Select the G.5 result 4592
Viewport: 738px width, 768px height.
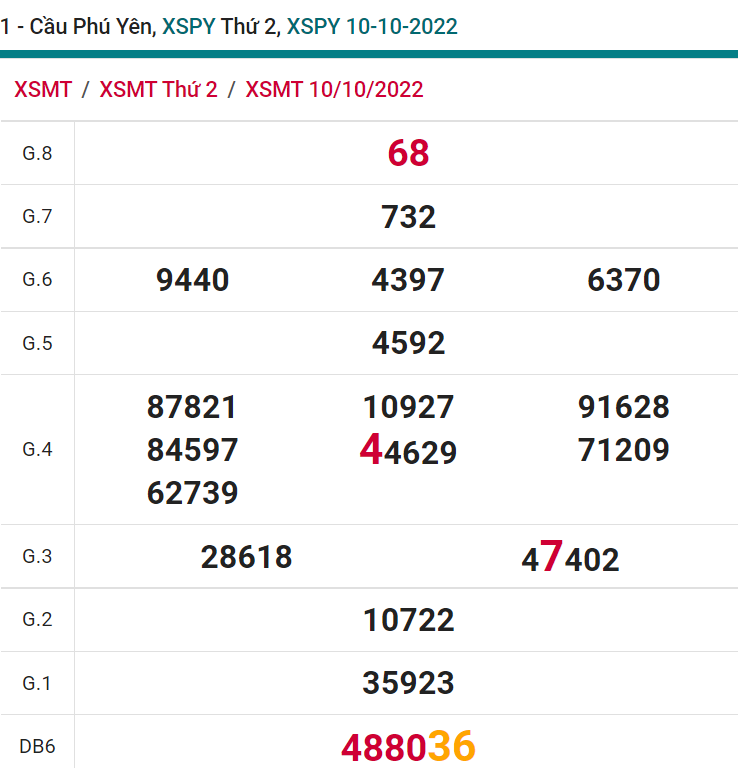[x=408, y=343]
